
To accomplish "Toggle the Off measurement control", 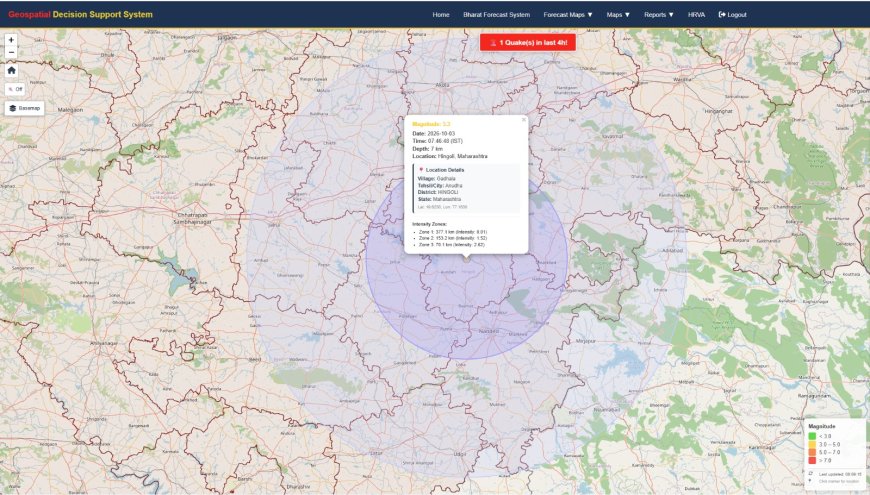I will 16,89.
